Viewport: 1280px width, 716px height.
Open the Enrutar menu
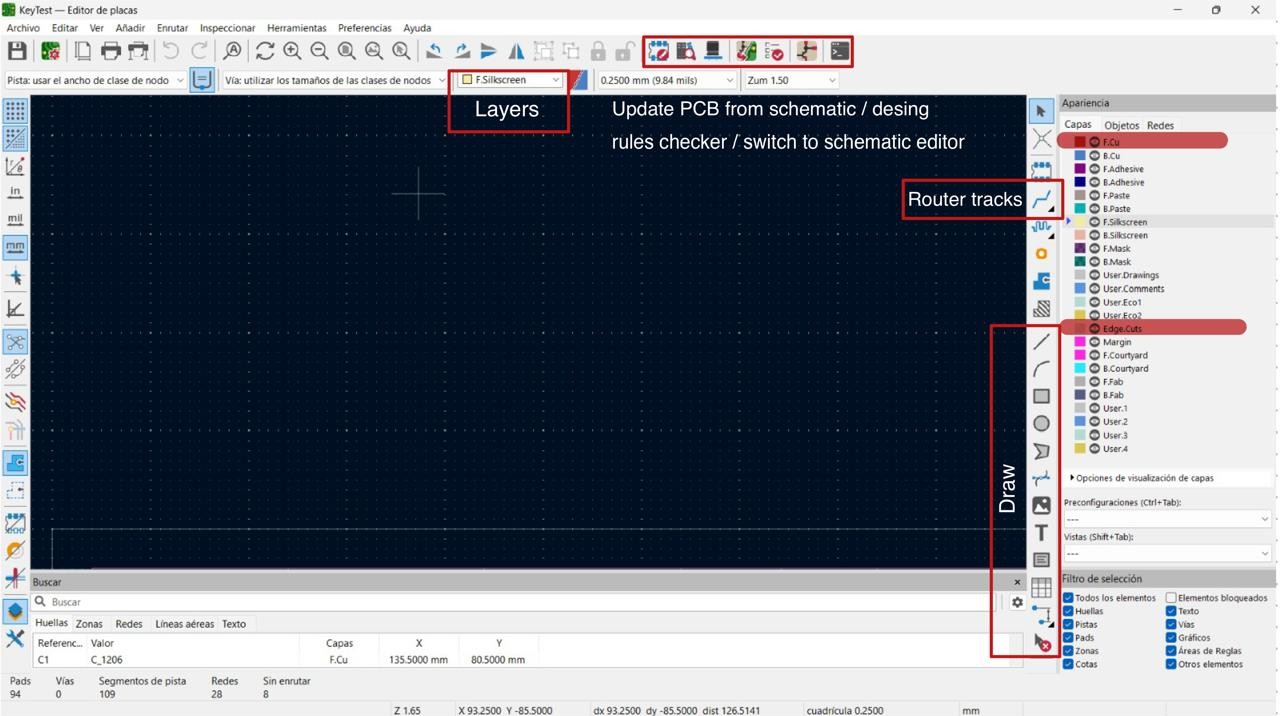[x=172, y=28]
